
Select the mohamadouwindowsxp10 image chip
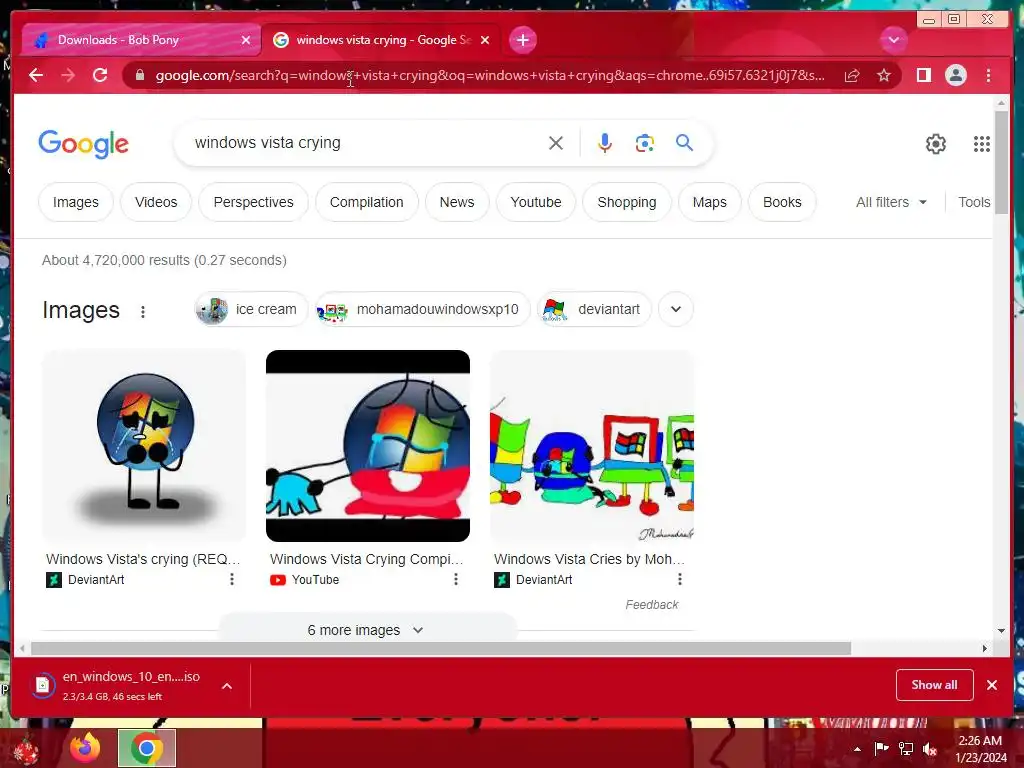[x=422, y=310]
